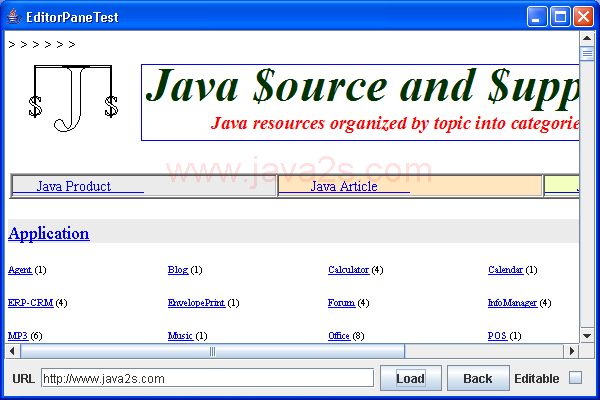This screenshot has height=400, width=600.
Task: Open the Blog category link
Action: tap(178, 270)
